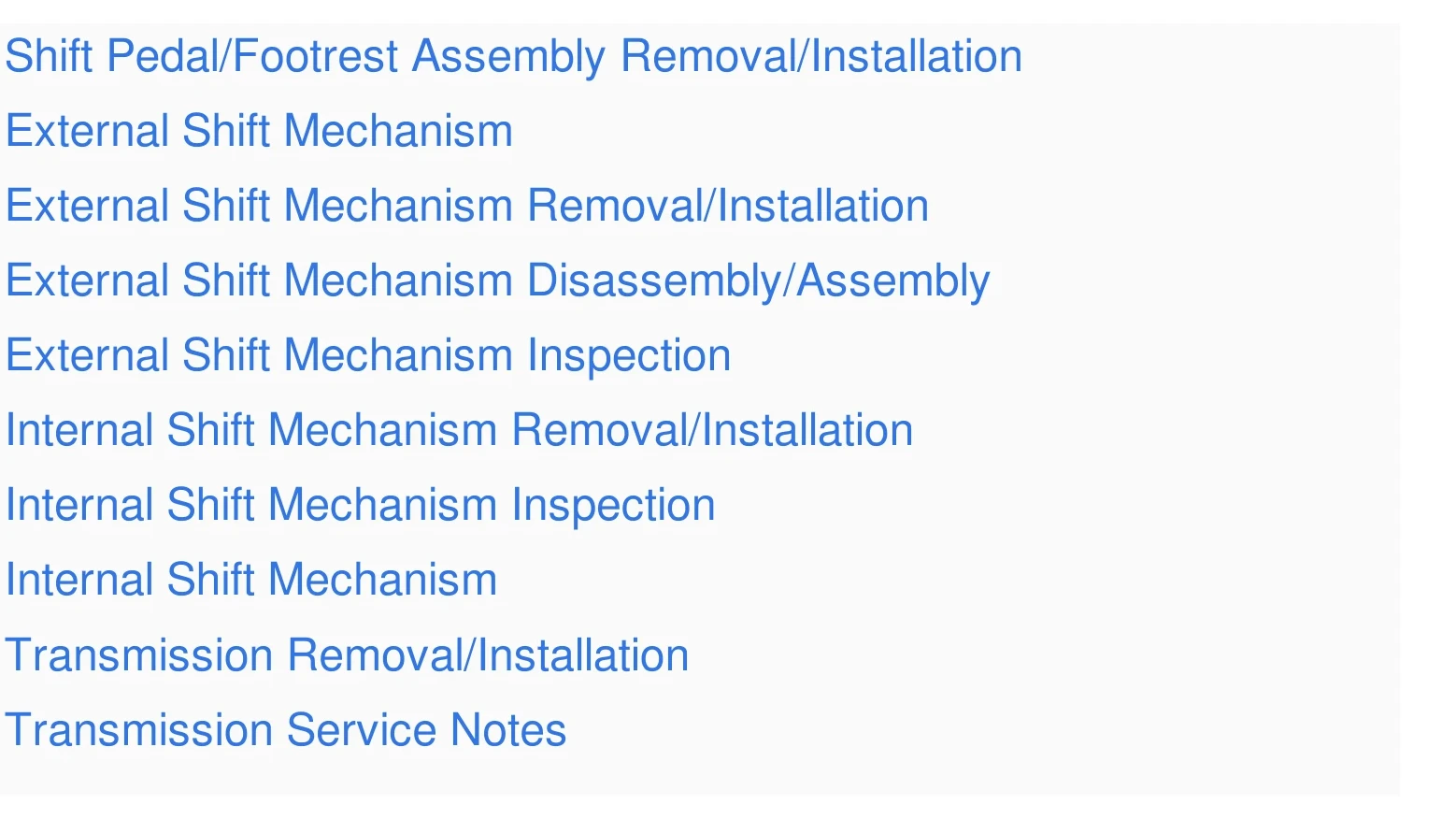Click the Internal Shift Mechanism link
The width and height of the screenshot is (1456, 819).
click(251, 580)
